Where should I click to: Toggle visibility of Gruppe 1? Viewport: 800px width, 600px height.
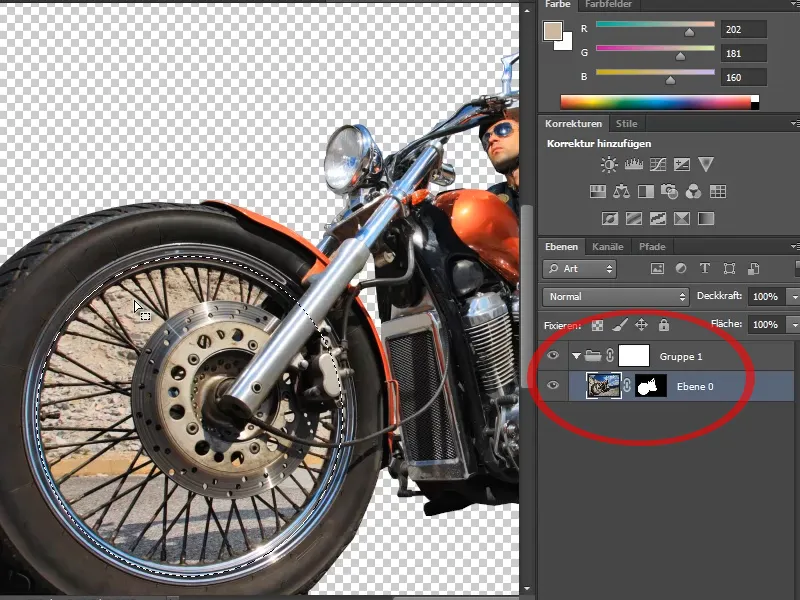click(553, 356)
